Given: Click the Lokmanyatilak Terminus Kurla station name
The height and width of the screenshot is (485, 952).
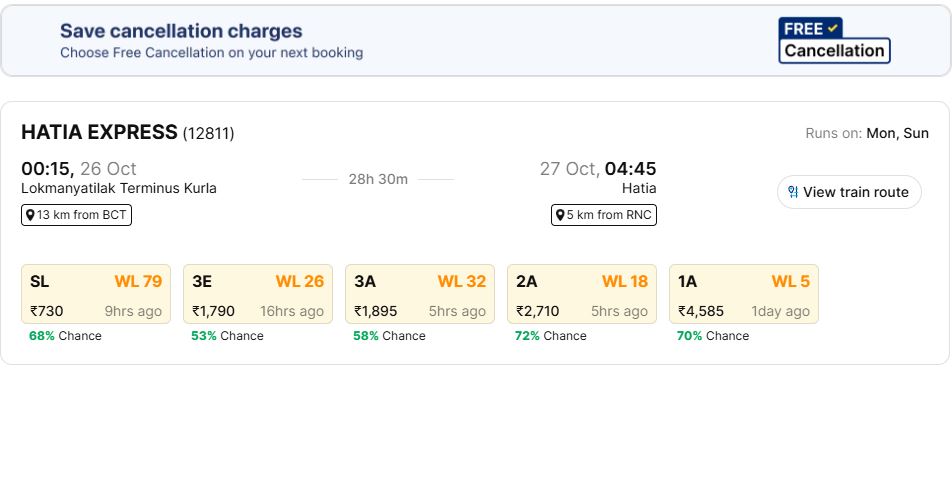Looking at the screenshot, I should 119,188.
